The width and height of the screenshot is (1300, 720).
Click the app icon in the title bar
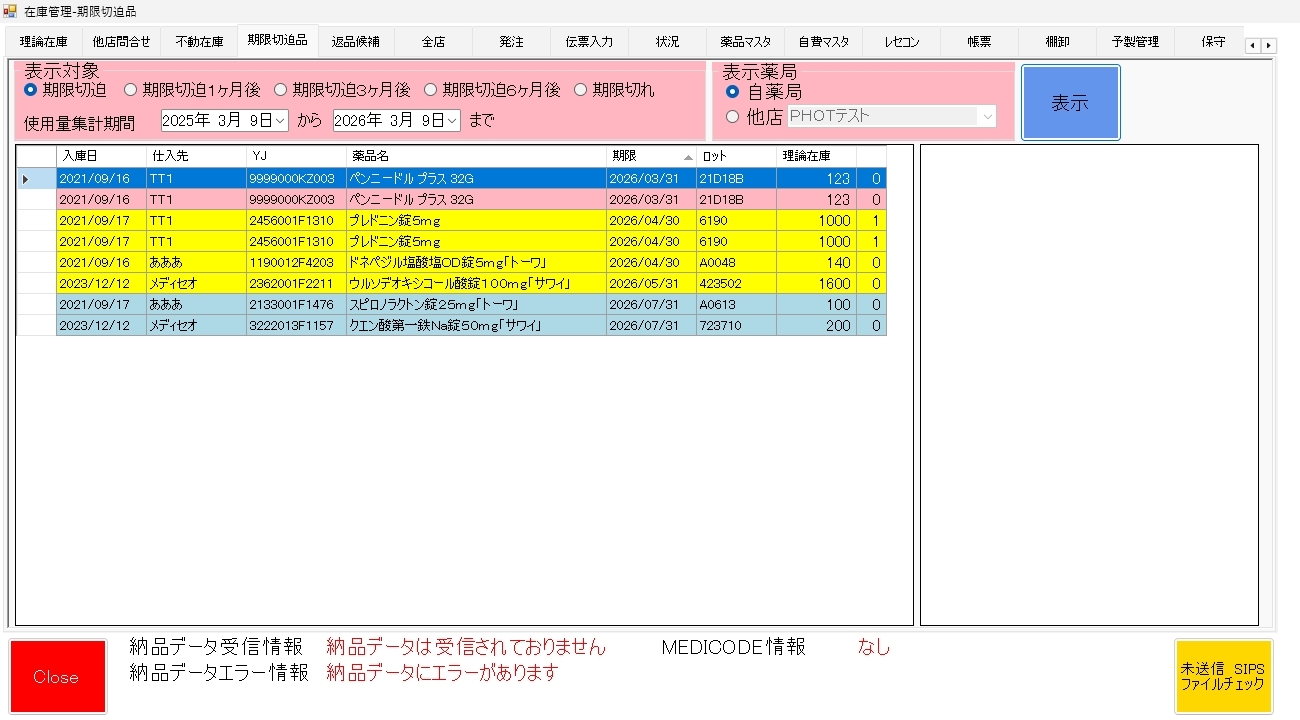(x=10, y=11)
